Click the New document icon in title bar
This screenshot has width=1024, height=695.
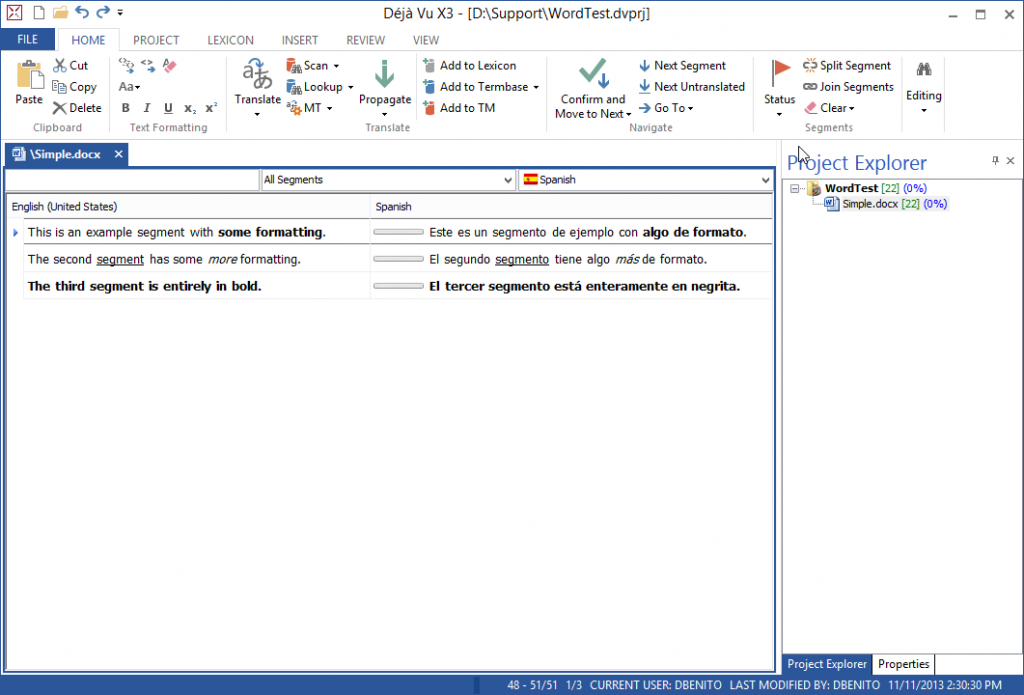point(39,12)
